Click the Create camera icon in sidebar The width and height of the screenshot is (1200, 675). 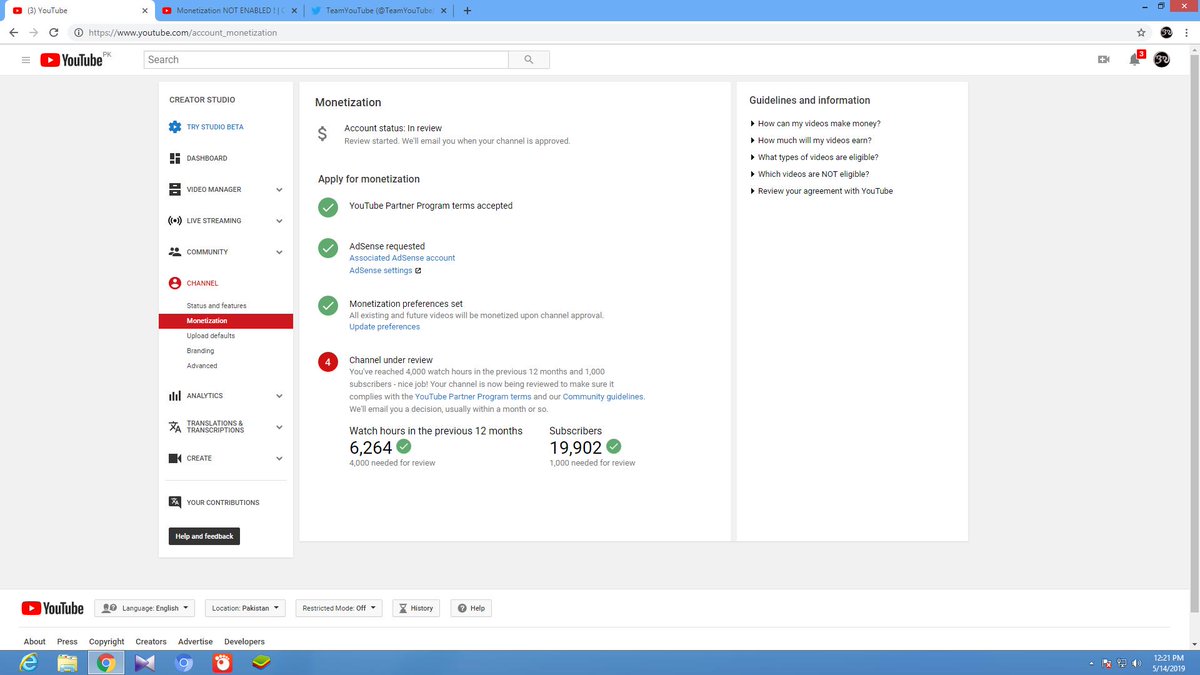click(175, 458)
